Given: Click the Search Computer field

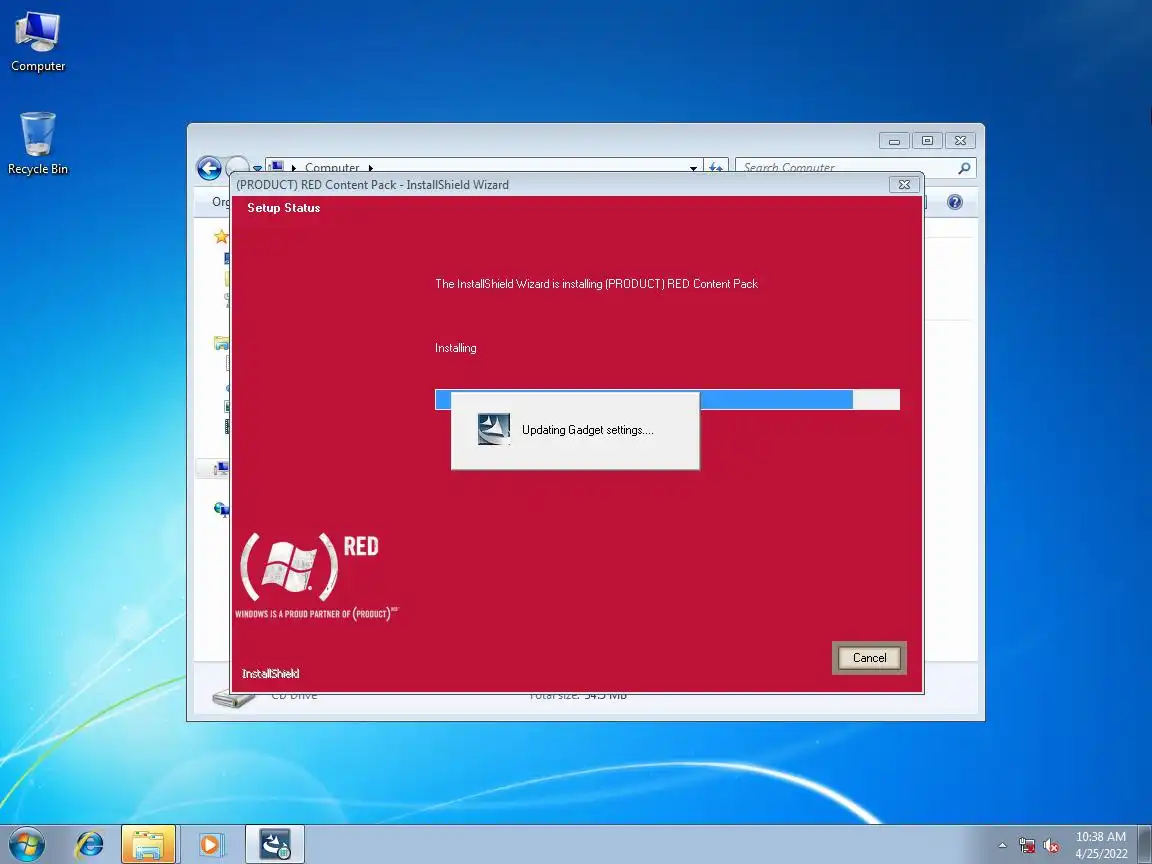Looking at the screenshot, I should point(856,168).
